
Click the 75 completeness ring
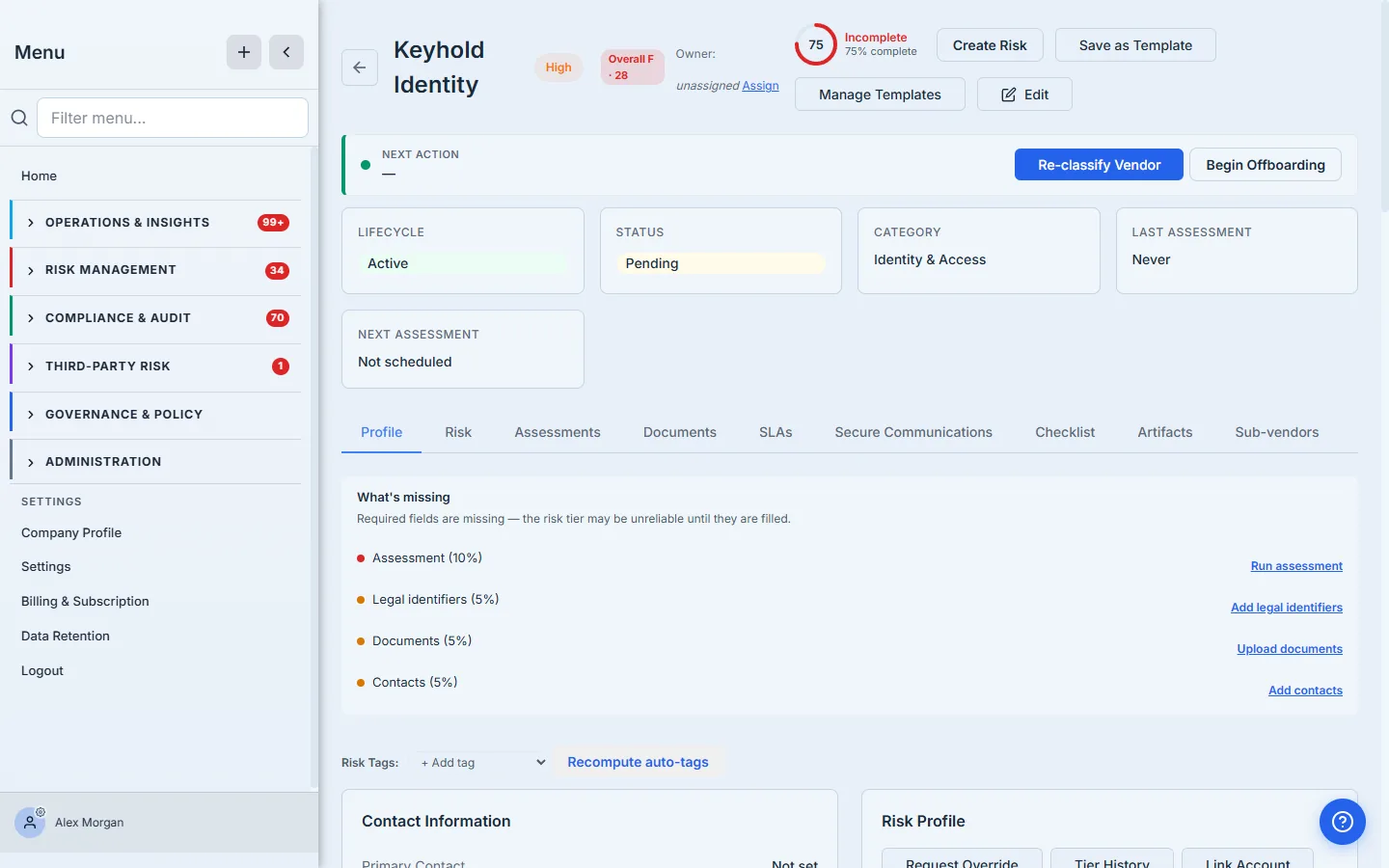816,44
